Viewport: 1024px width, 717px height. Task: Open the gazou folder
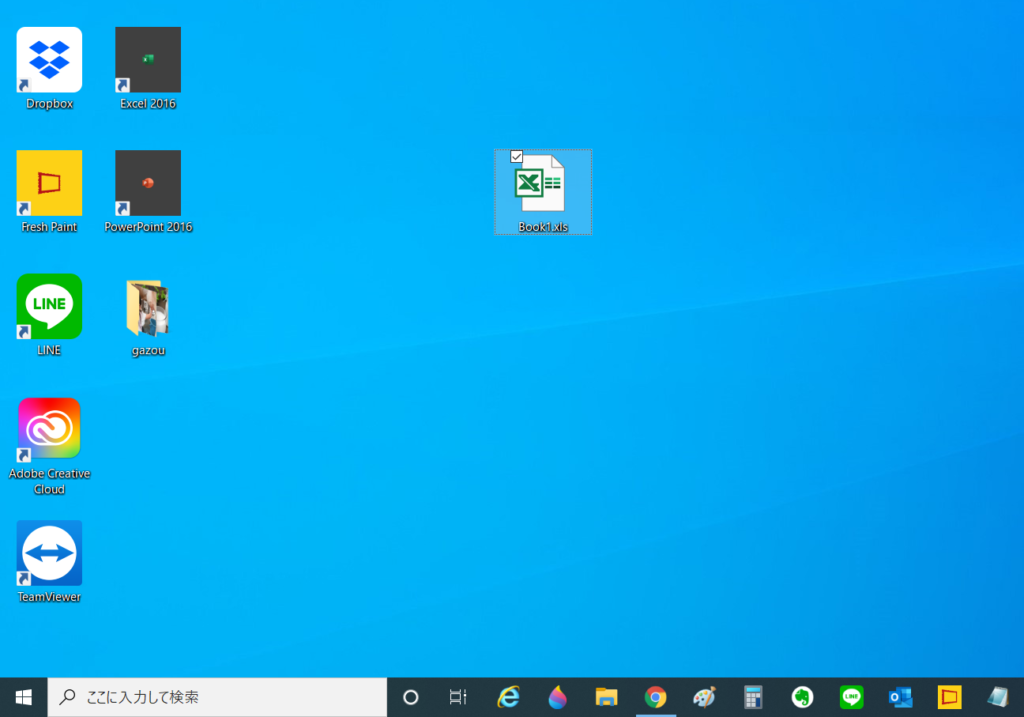point(147,307)
